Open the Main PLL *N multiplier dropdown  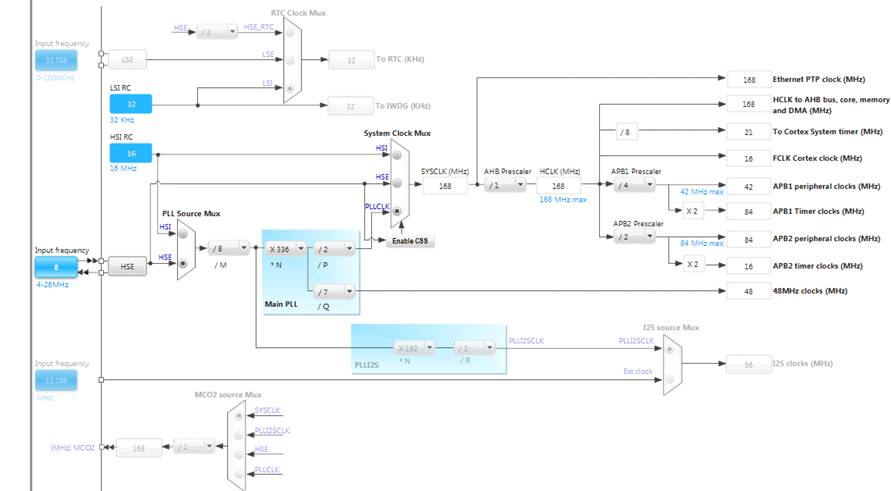click(285, 248)
